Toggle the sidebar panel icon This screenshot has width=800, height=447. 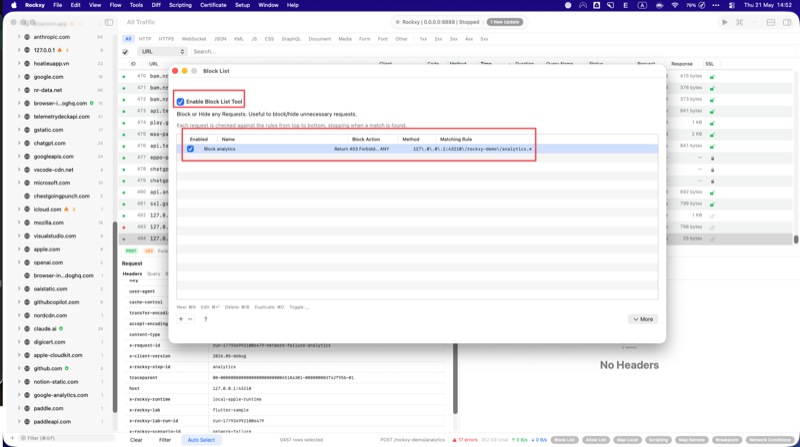(109, 22)
